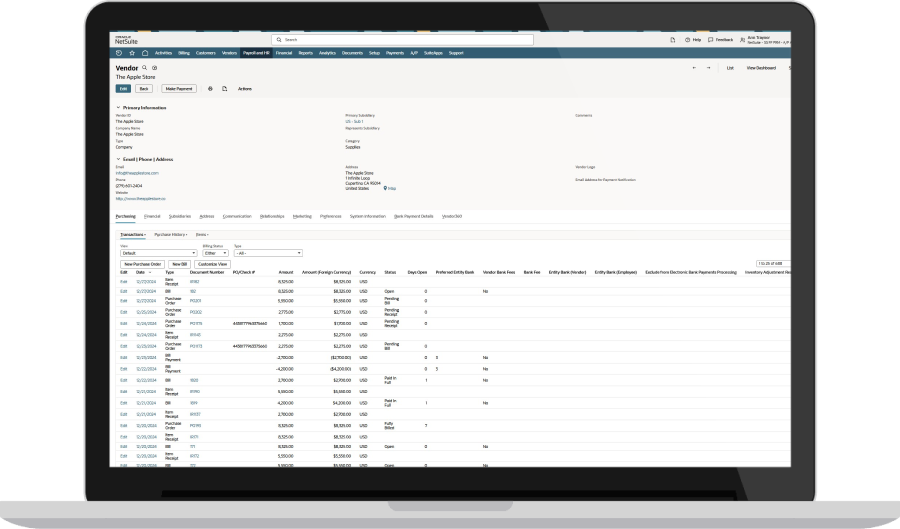Switch to the Financial subtab

[x=152, y=216]
